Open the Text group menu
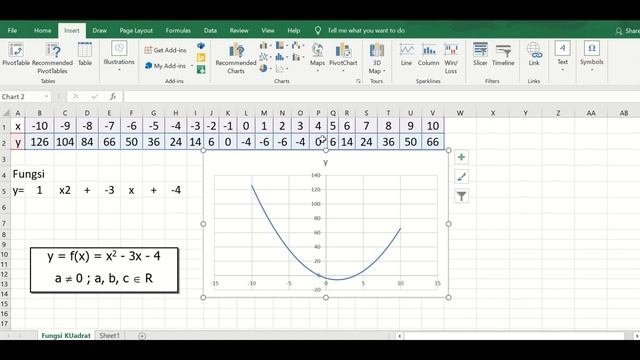Image resolution: width=640 pixels, height=360 pixels. 562,56
